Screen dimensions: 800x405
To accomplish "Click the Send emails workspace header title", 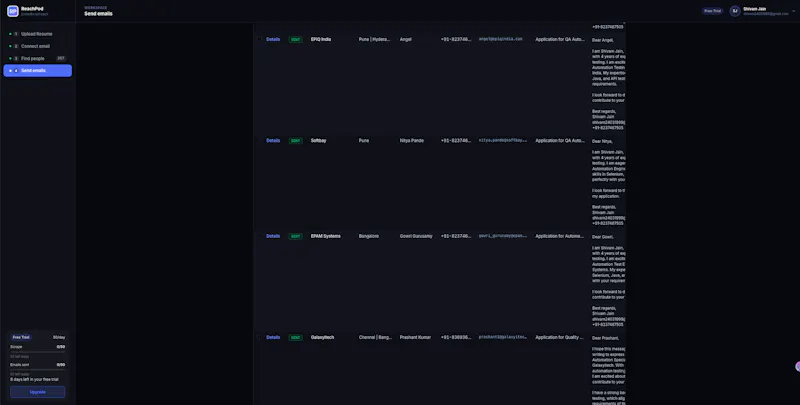I will [98, 14].
